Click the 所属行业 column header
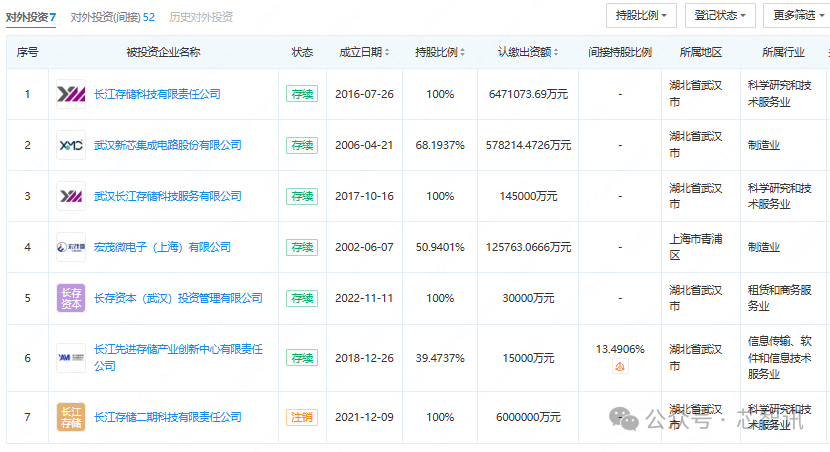830x452 pixels. pos(783,52)
